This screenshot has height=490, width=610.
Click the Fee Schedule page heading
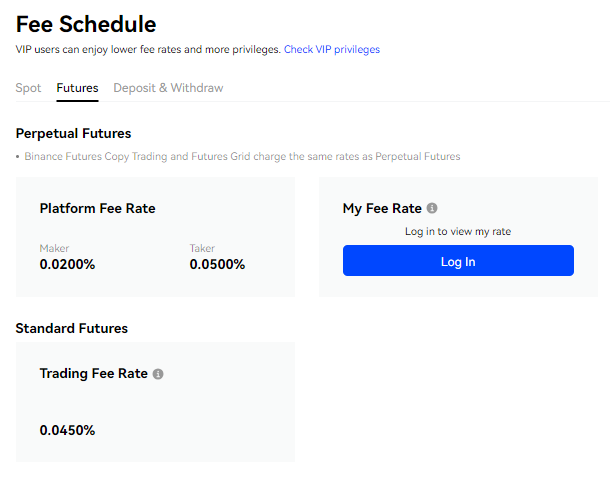coord(86,22)
